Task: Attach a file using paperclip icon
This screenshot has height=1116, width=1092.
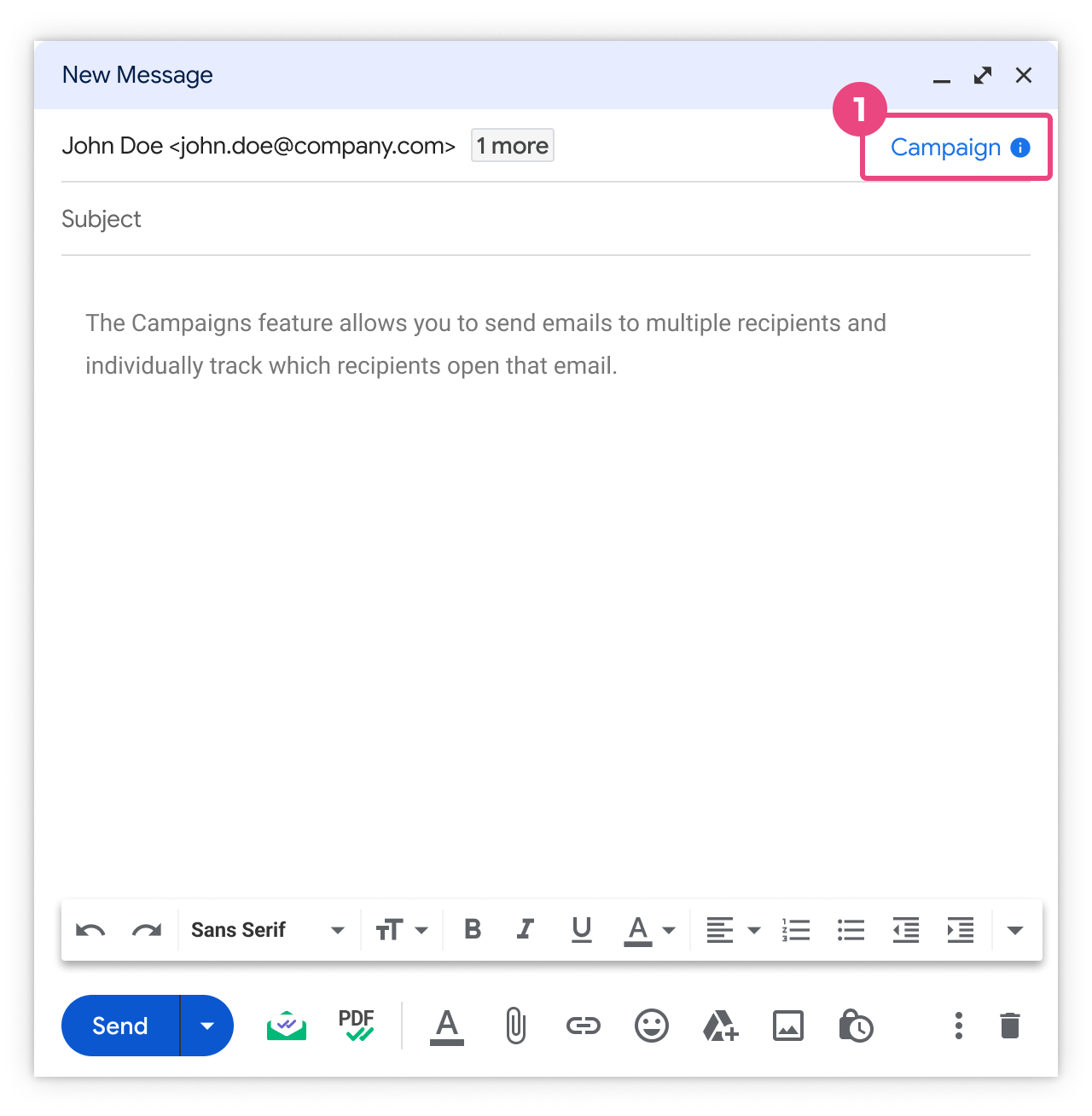Action: [x=515, y=1026]
